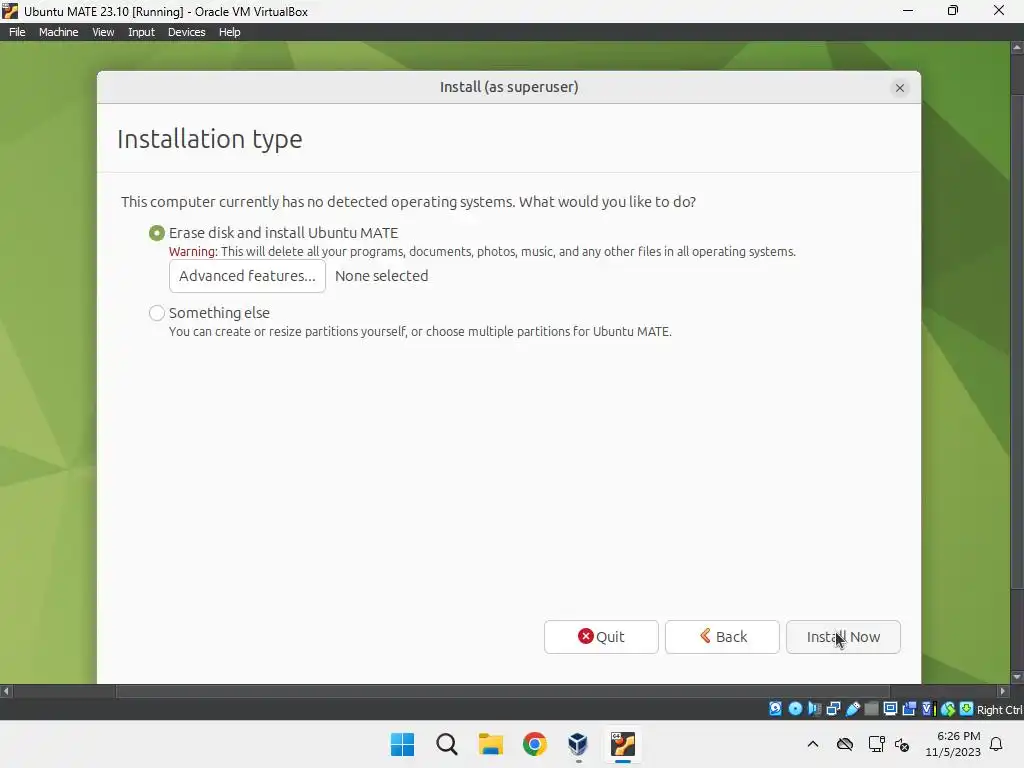The width and height of the screenshot is (1024, 768).
Task: Open the Machine menu
Action: coord(58,32)
